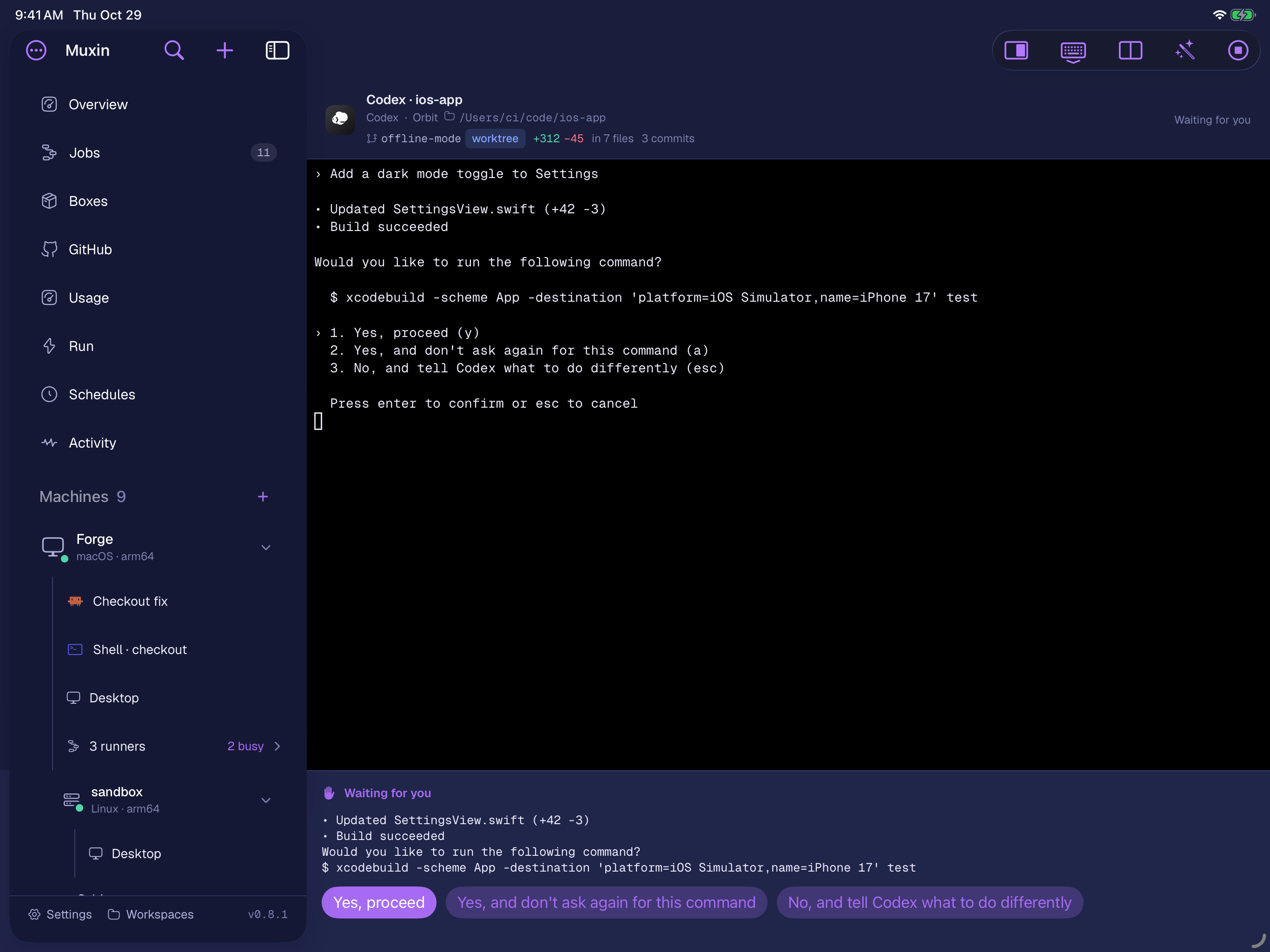Click the magic wand sparkle icon

pyautogui.click(x=1185, y=51)
